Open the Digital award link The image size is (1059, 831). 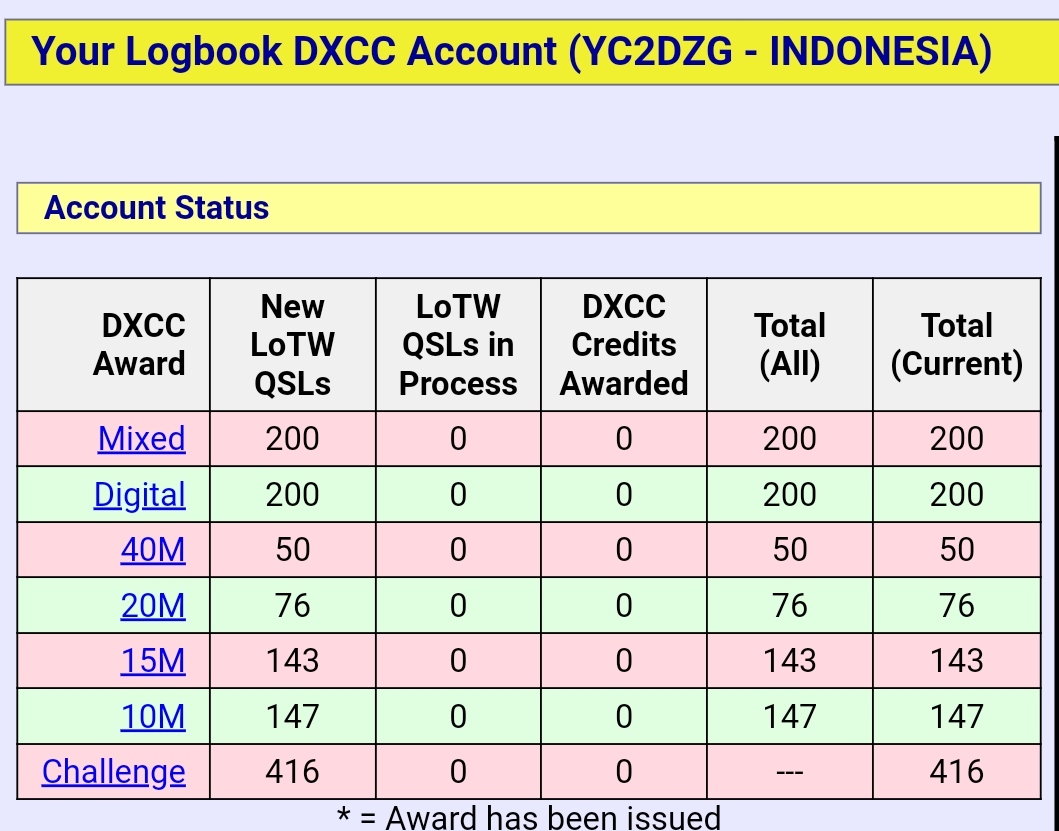click(x=139, y=495)
